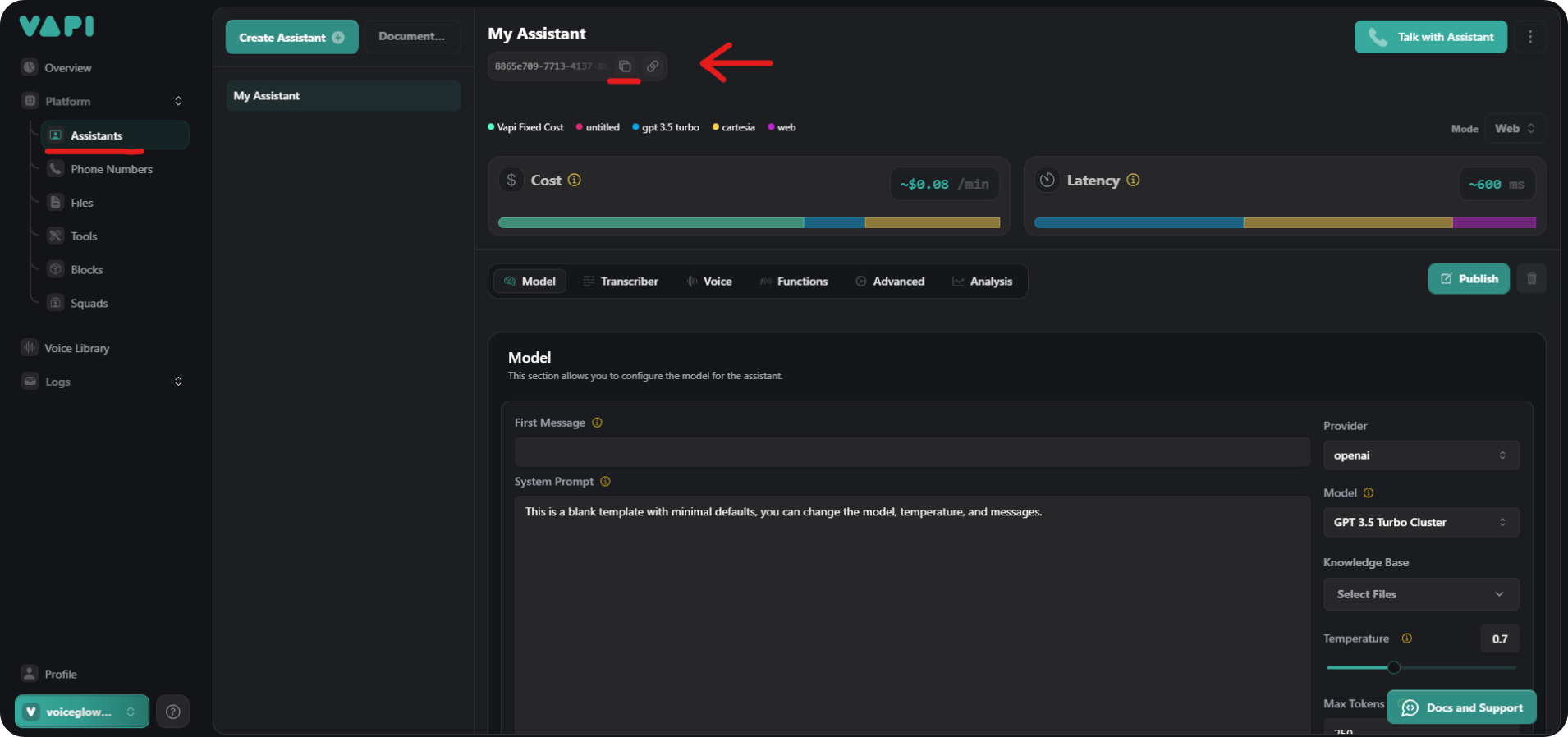The height and width of the screenshot is (737, 1568).
Task: Click the Latency info icon
Action: (x=1133, y=180)
